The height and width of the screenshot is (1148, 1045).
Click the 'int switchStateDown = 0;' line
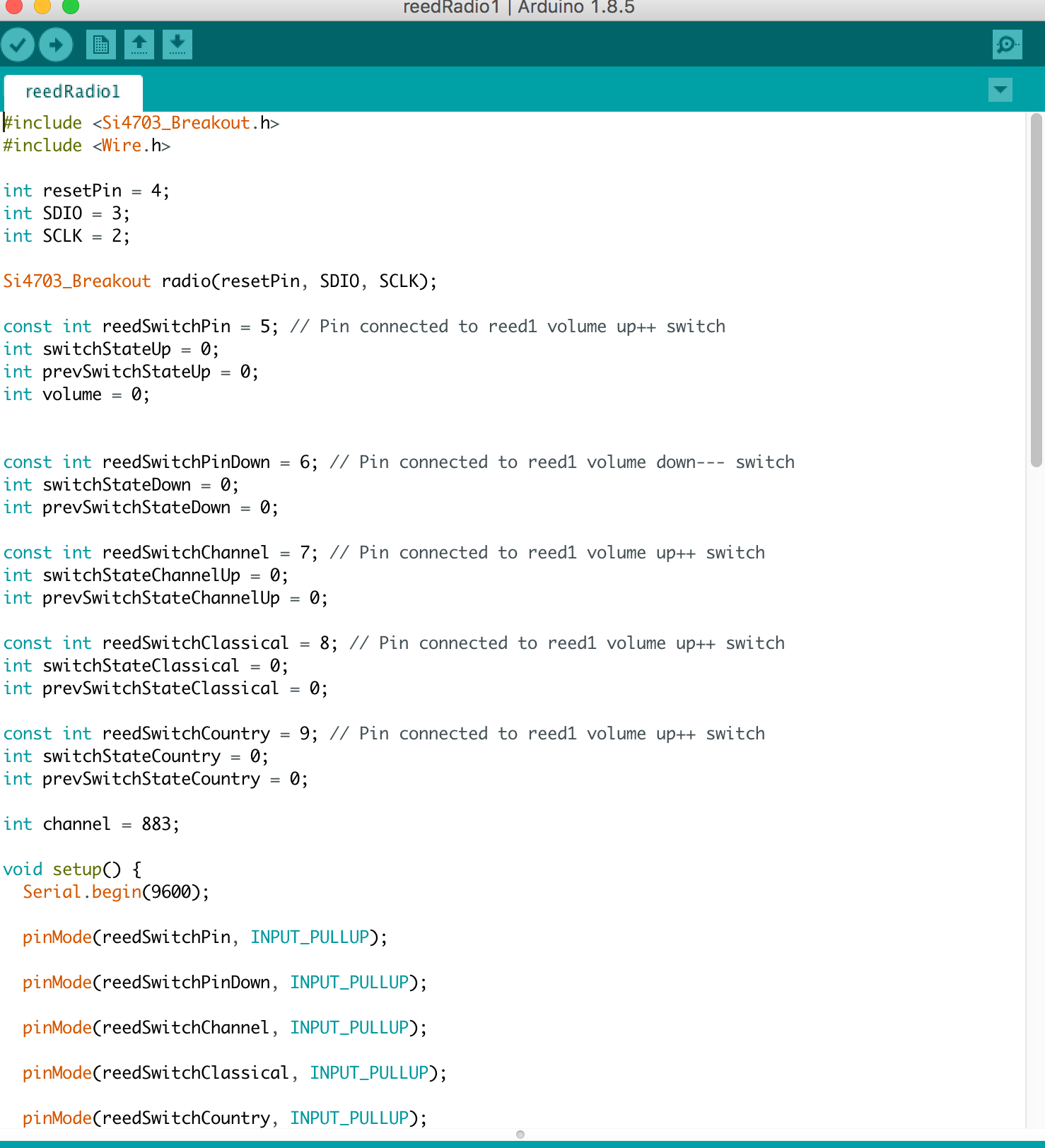[x=121, y=485]
